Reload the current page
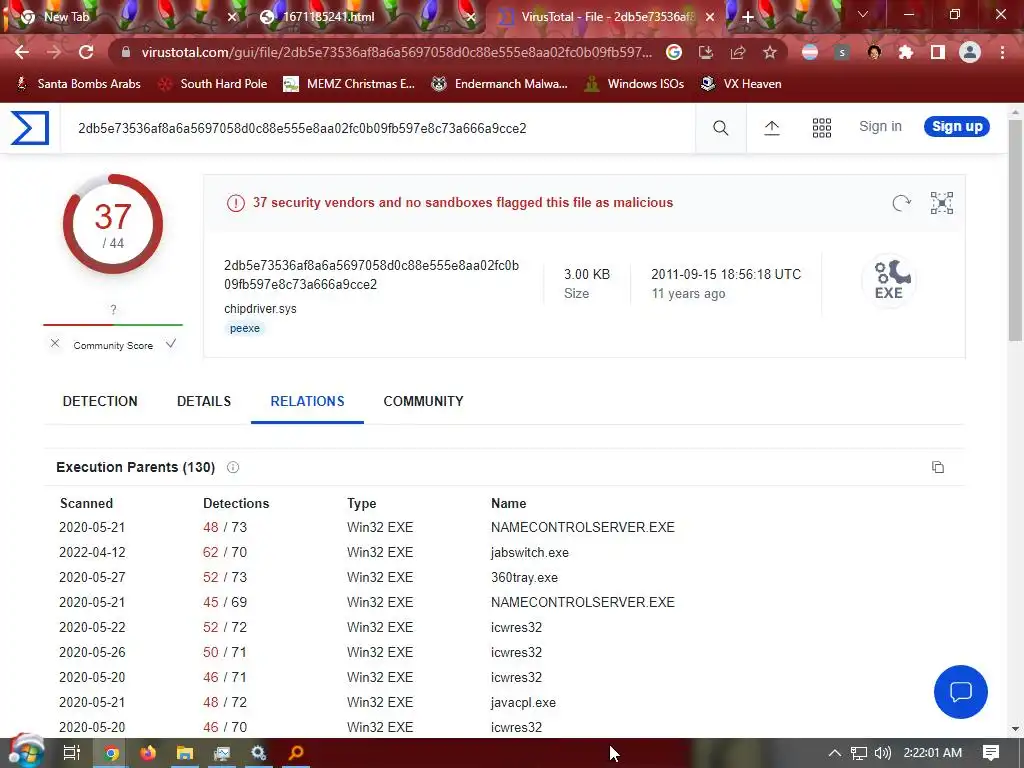Screen dimensions: 1024x768 86,52
